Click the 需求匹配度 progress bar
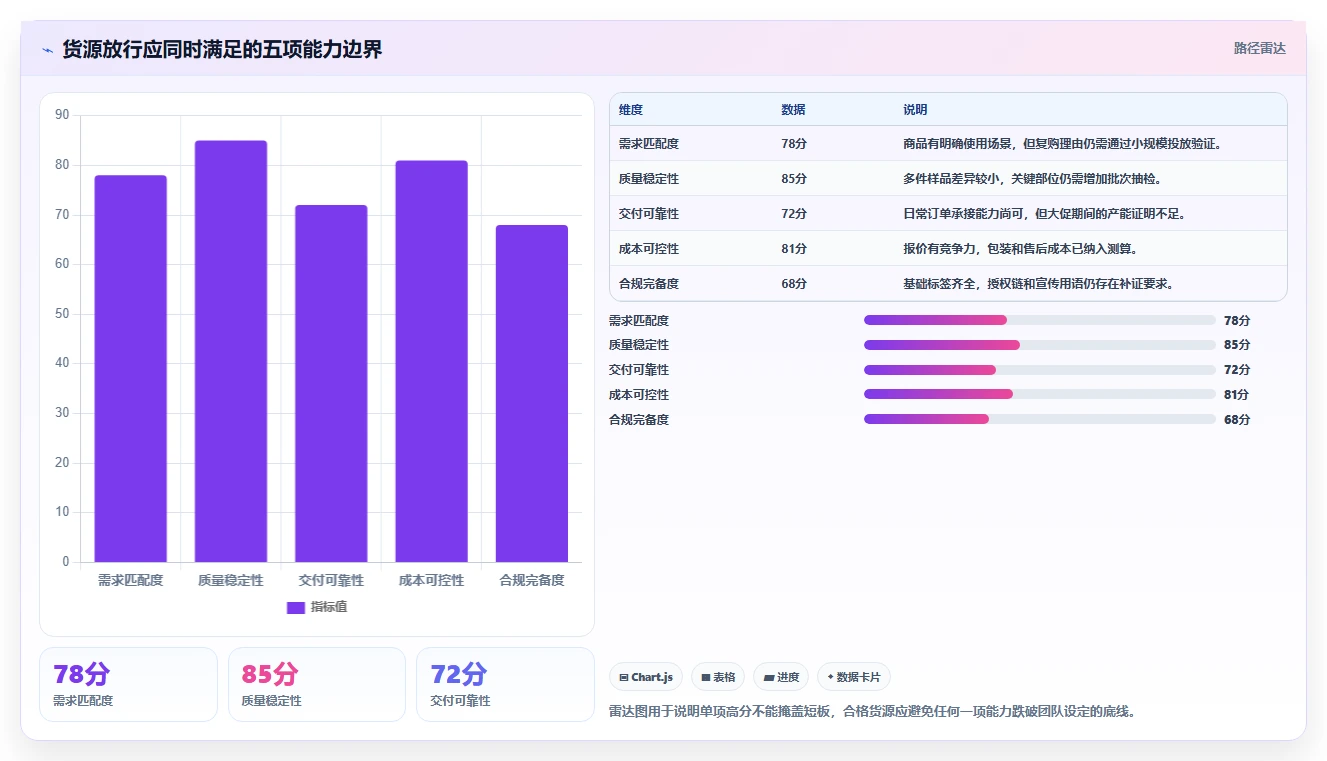The image size is (1327, 761). (1040, 320)
